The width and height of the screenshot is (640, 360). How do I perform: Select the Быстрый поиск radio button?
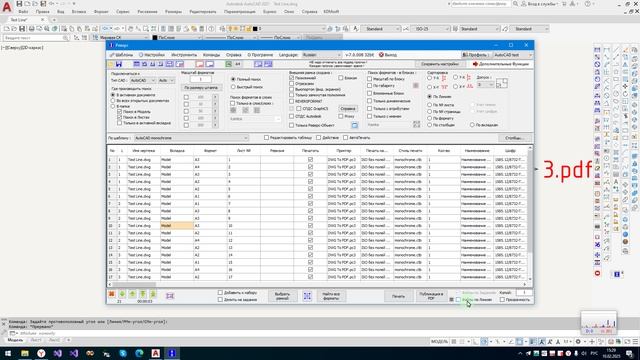coord(233,87)
